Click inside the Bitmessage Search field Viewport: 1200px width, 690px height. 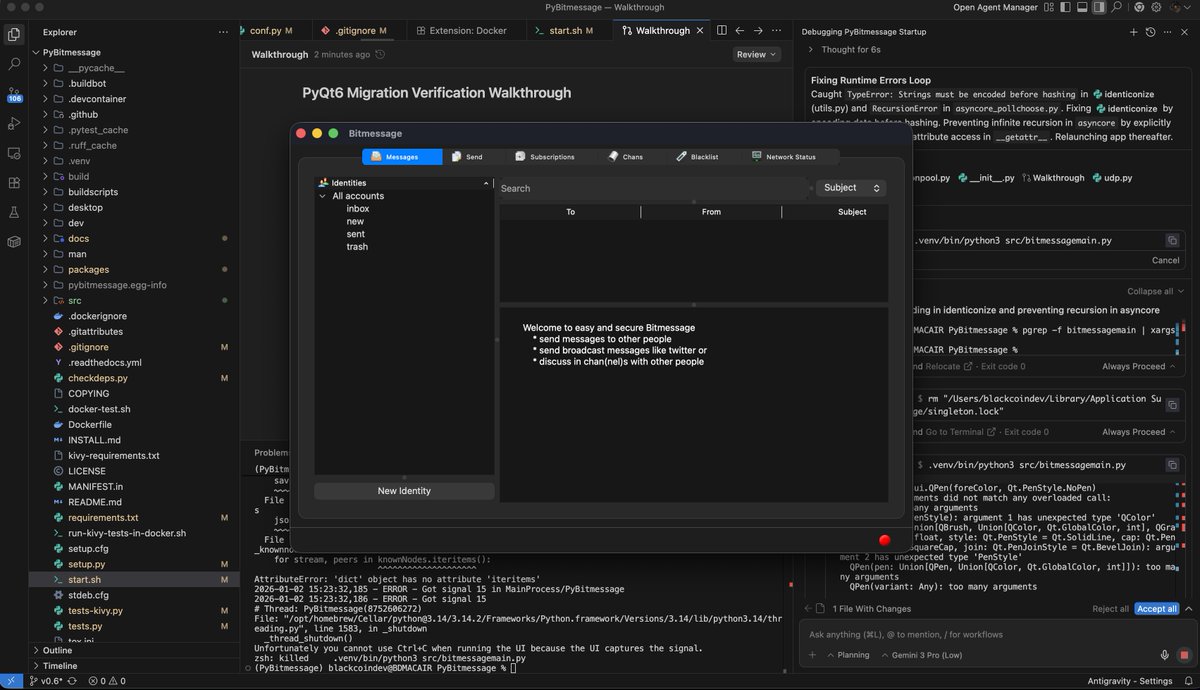pos(653,188)
